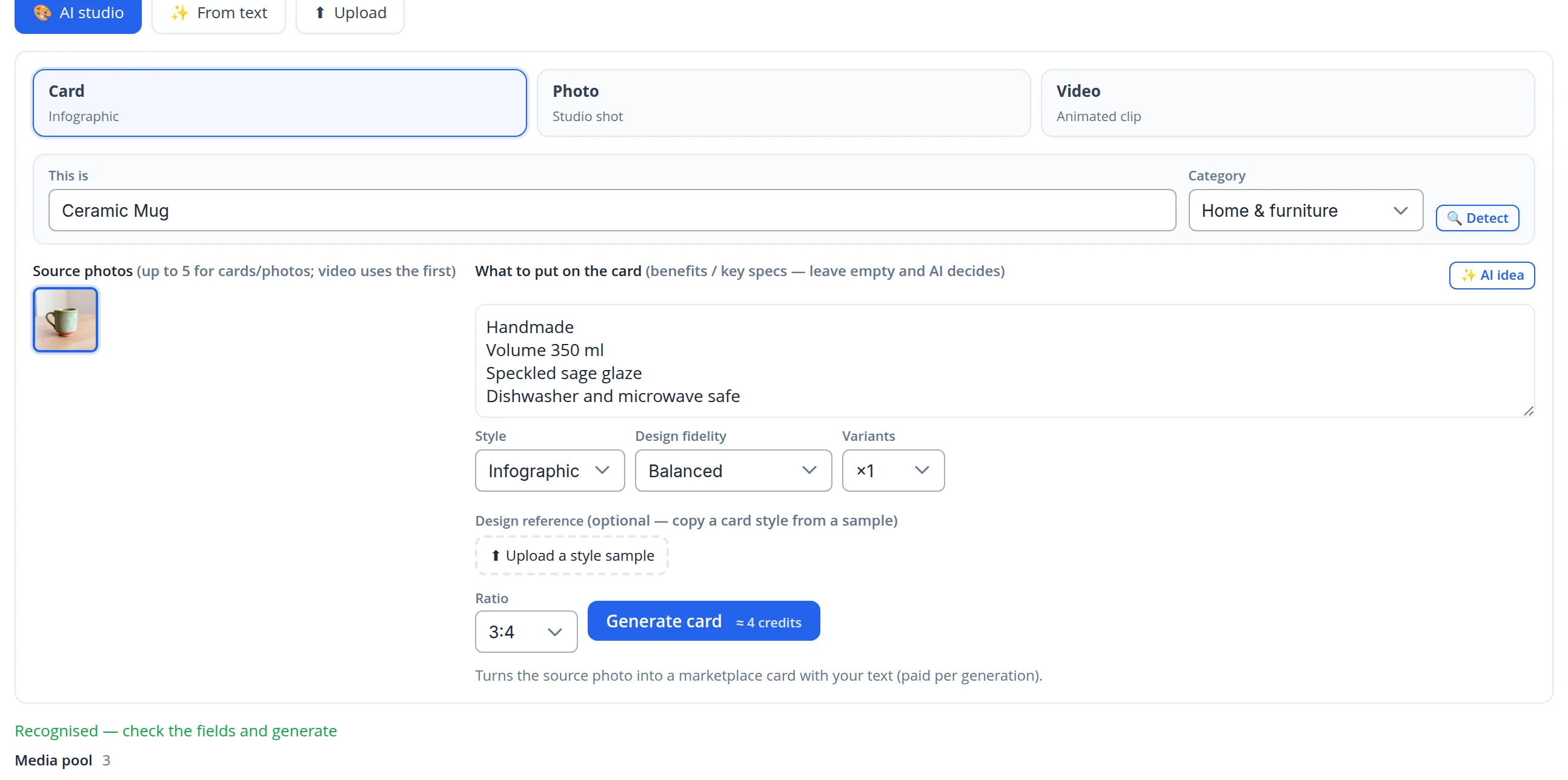Click Upload a style sample

tap(571, 556)
